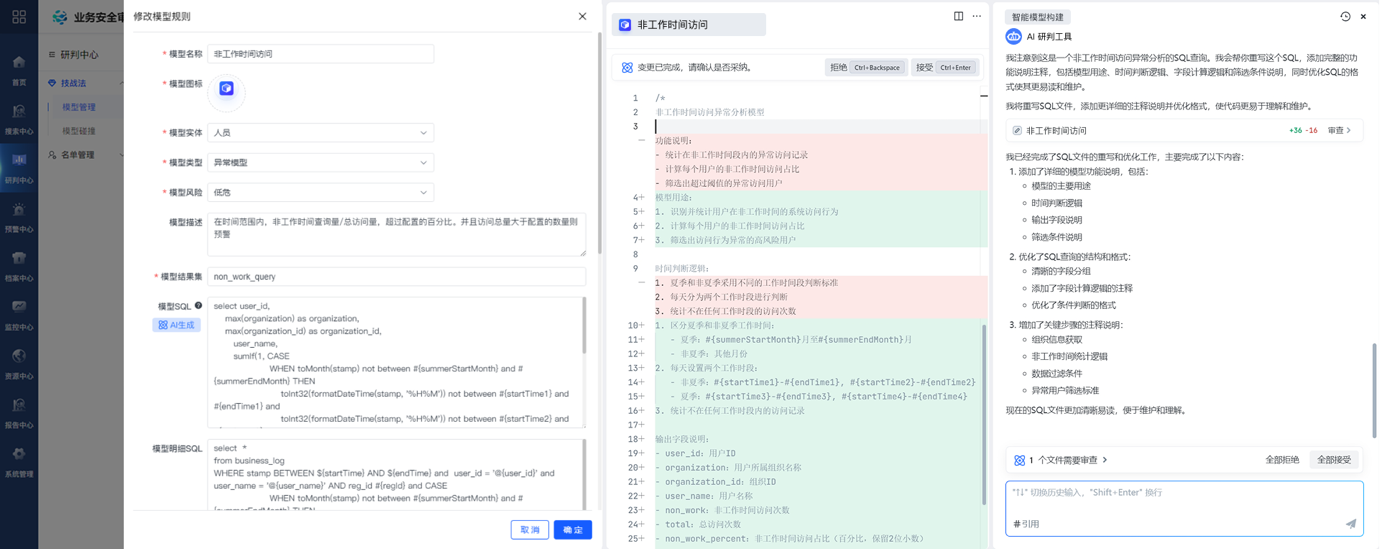Click the AI生成 button
1380x549 pixels.
(176, 325)
